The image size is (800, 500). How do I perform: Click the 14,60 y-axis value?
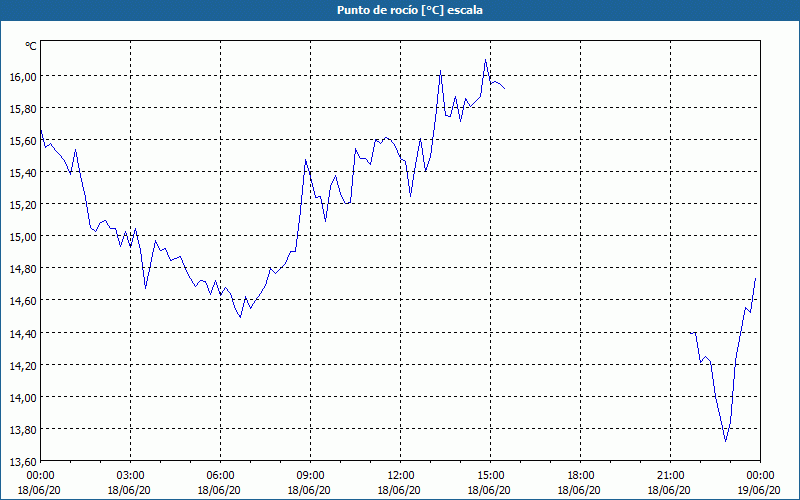pyautogui.click(x=23, y=301)
